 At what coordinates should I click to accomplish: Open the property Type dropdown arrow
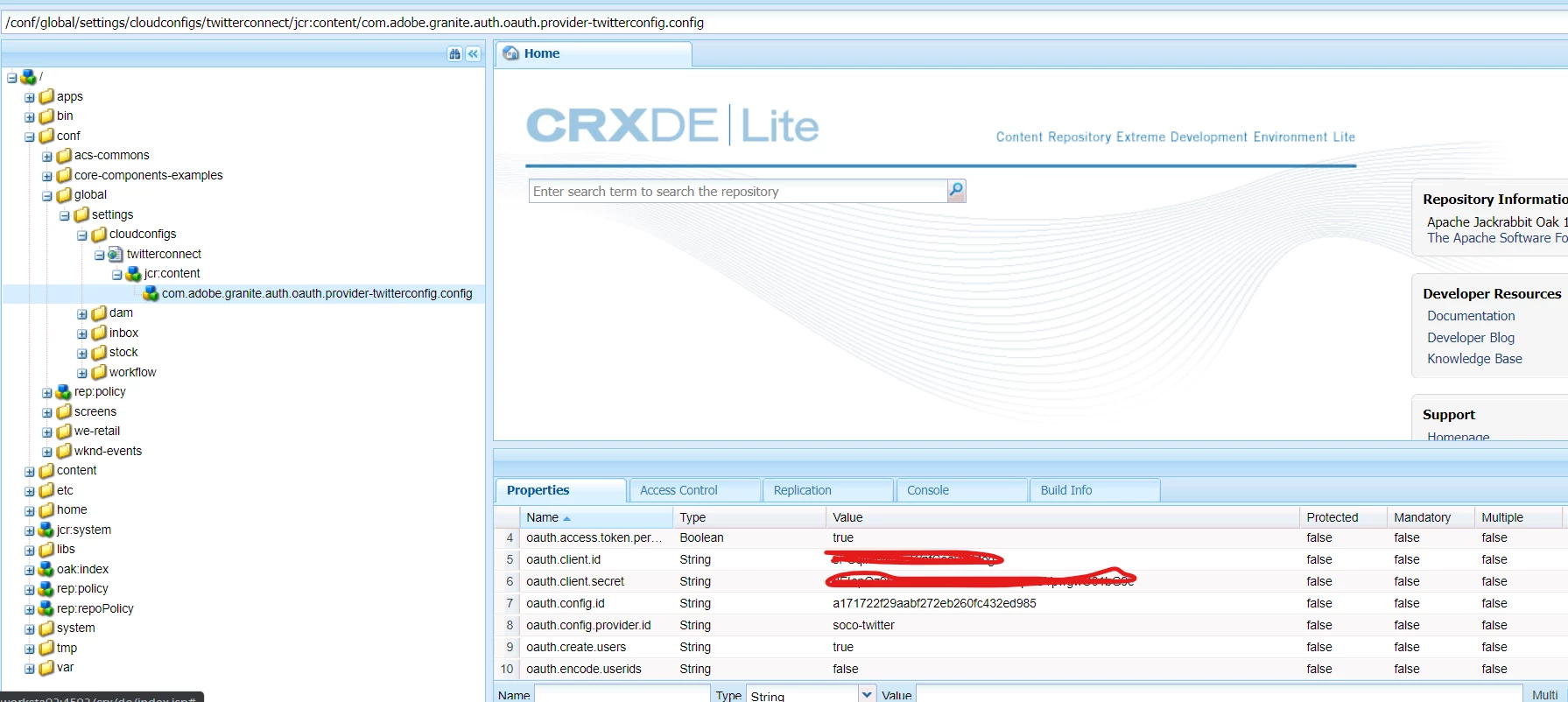point(867,694)
